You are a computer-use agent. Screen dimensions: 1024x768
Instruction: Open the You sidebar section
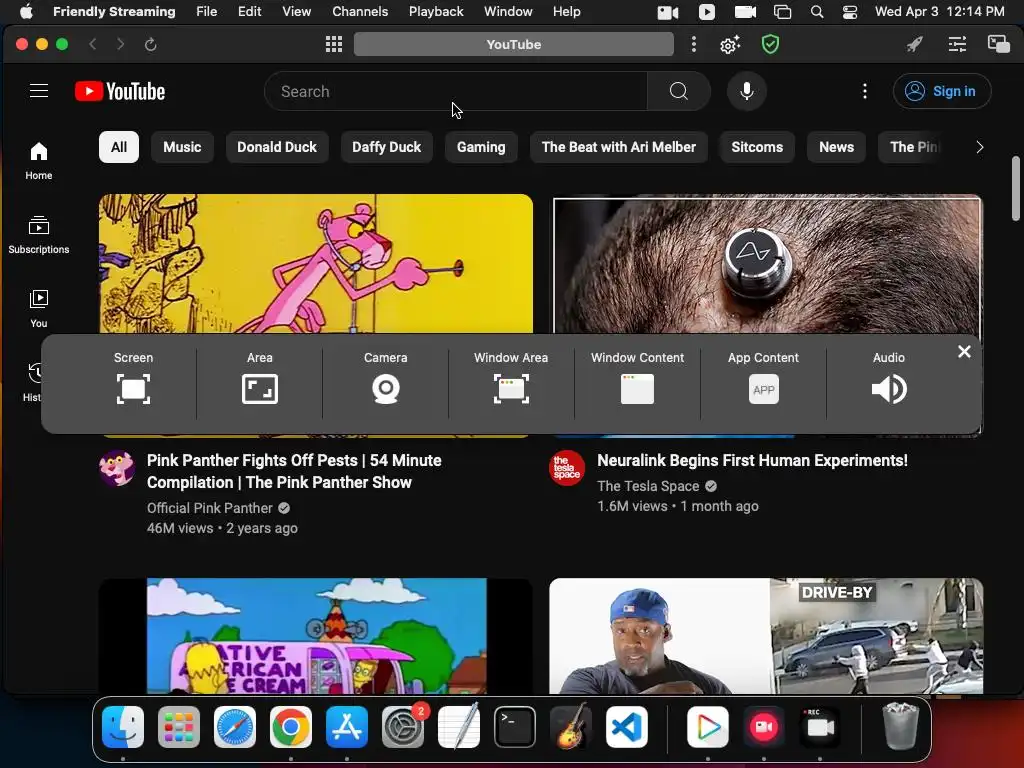click(39, 309)
